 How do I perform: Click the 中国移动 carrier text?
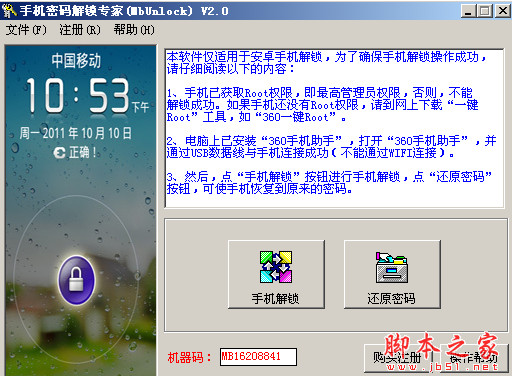pos(76,61)
